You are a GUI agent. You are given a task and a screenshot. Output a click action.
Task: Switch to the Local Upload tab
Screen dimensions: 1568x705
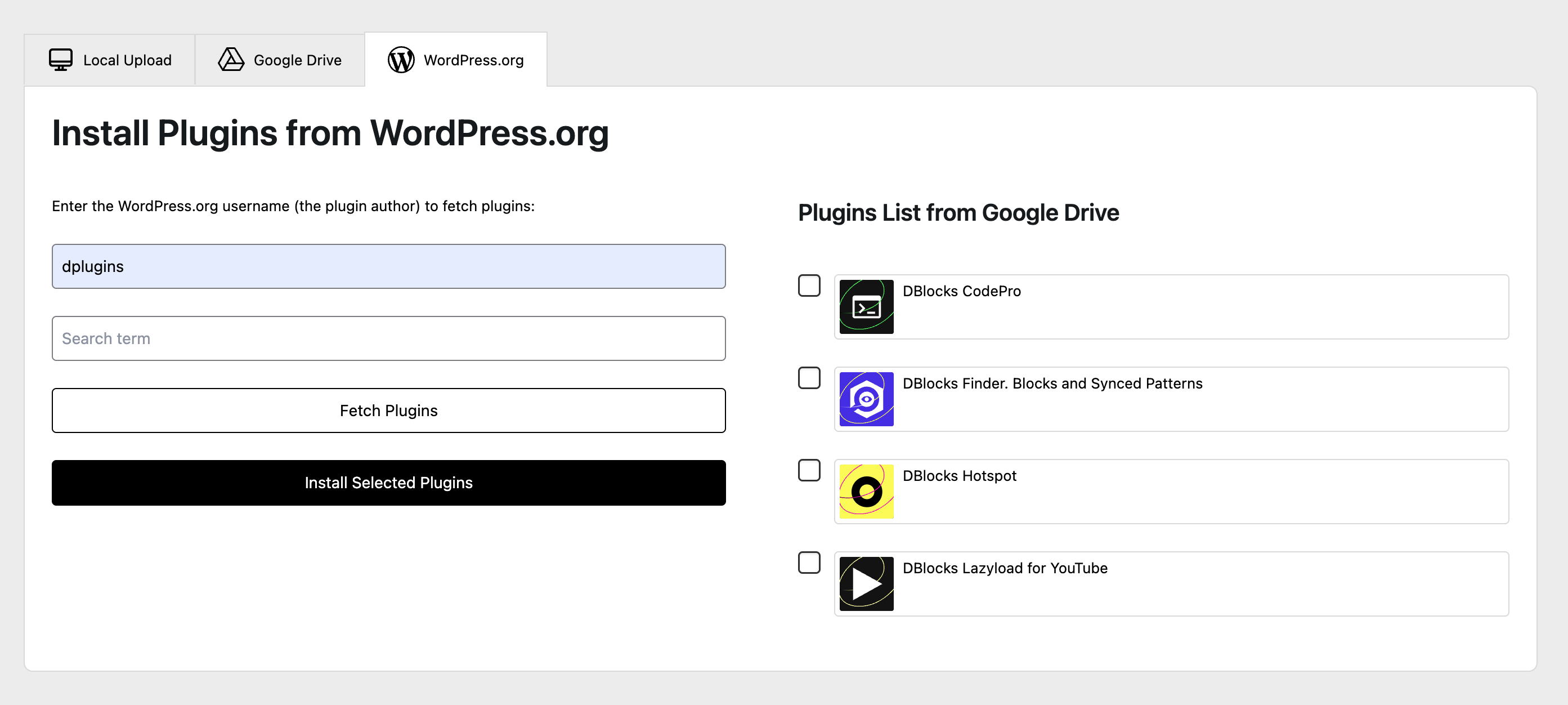[x=110, y=60]
